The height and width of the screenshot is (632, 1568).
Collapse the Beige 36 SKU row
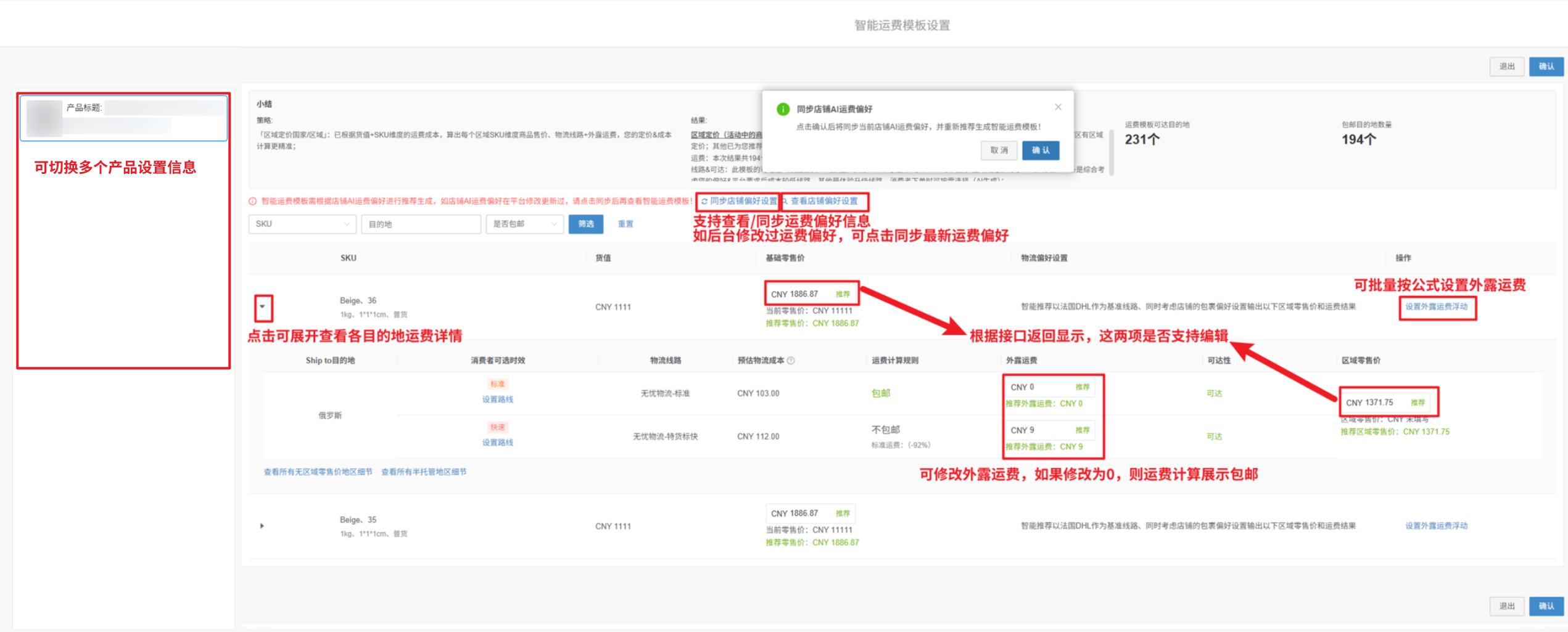[x=263, y=306]
